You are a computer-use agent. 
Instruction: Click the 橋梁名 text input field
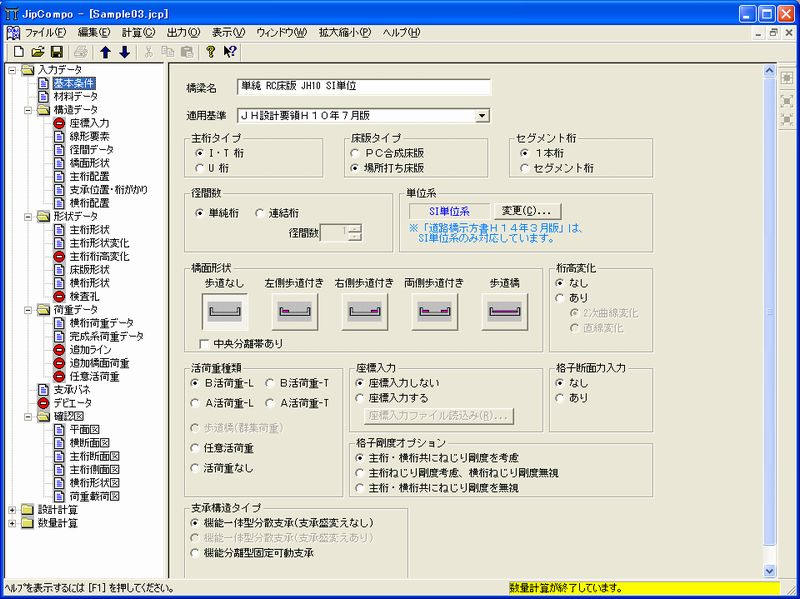pyautogui.click(x=364, y=87)
